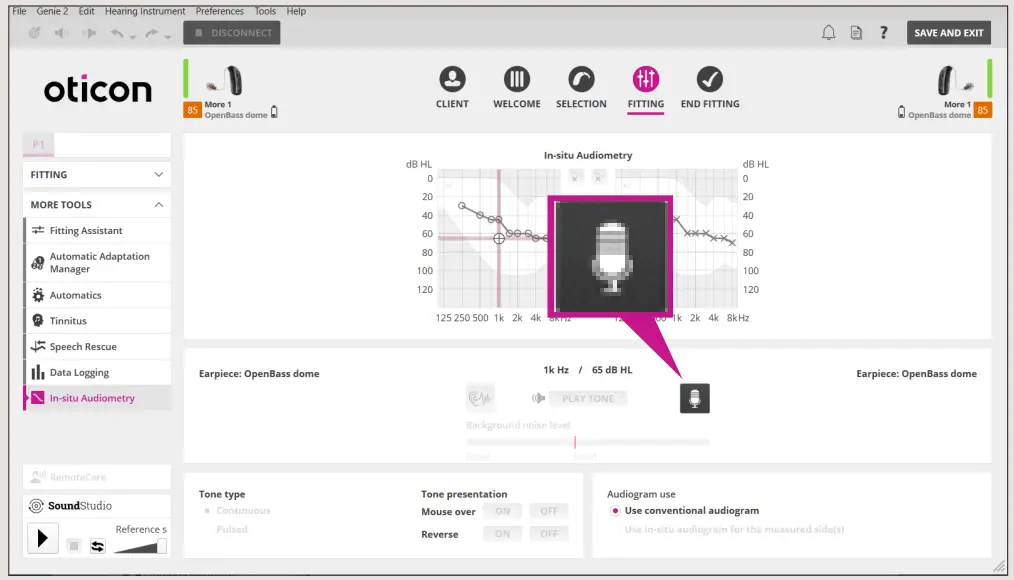The image size is (1014, 580).
Task: Click the right orange 85 receiver badge
Action: click(x=983, y=110)
